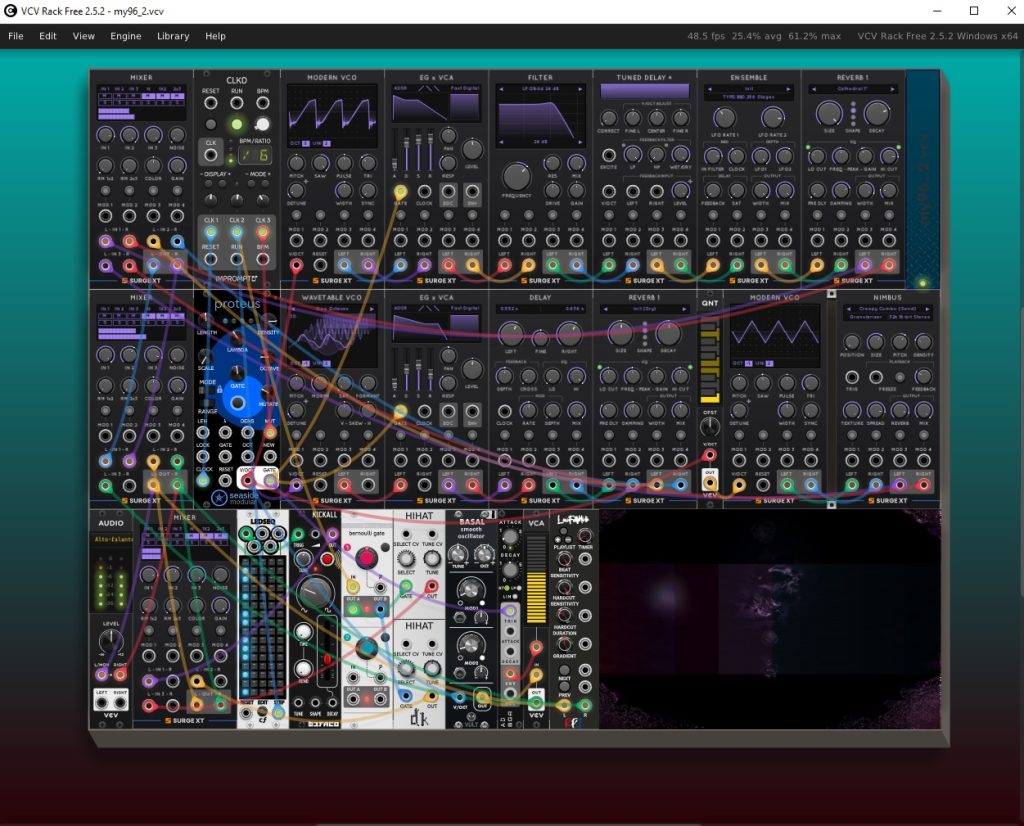Viewport: 1024px width, 826px height.
Task: Click the LFO RATE 1 knob on Ensemble
Action: [x=724, y=118]
